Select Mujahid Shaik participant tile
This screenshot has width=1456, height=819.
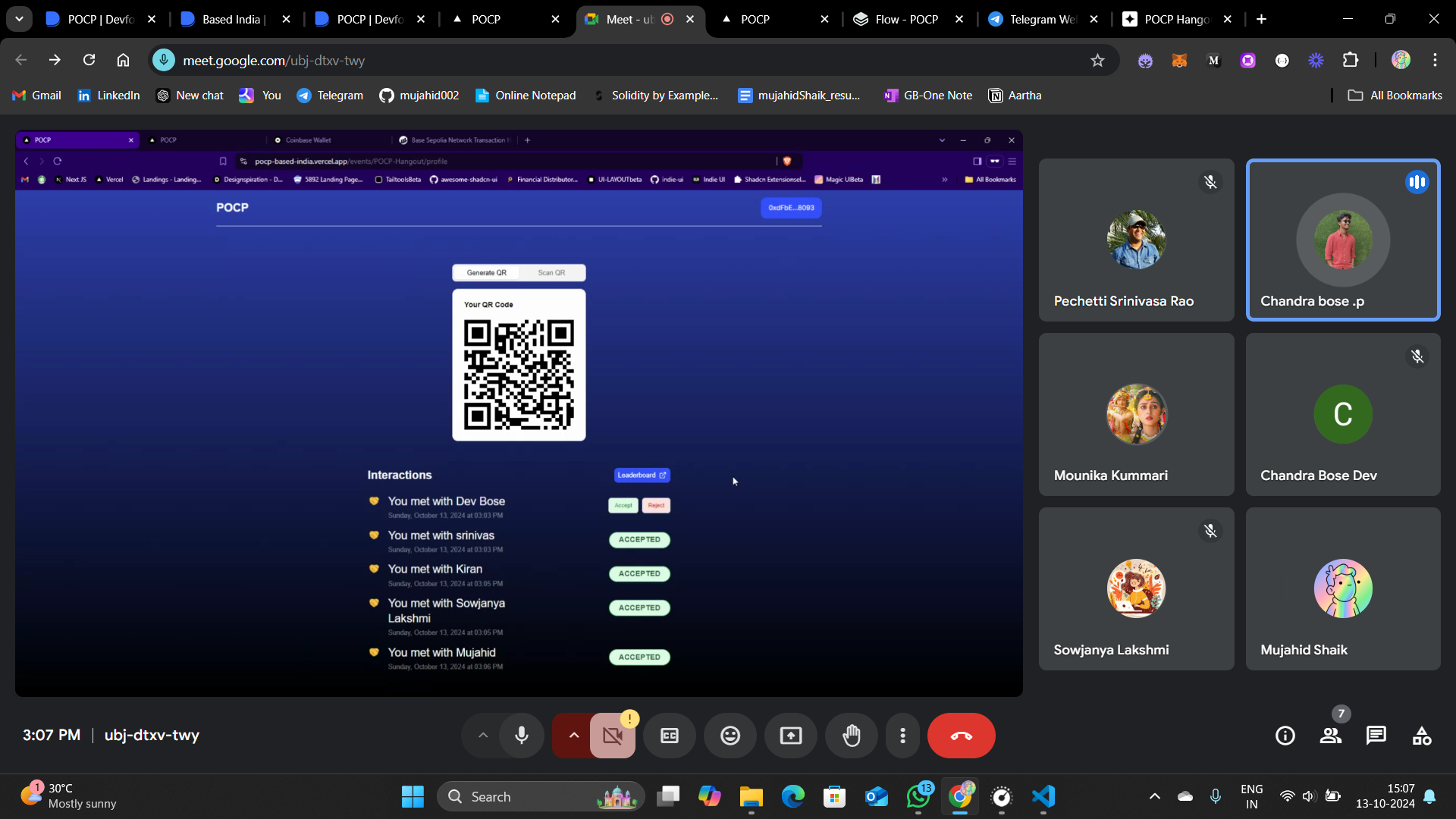click(x=1343, y=588)
